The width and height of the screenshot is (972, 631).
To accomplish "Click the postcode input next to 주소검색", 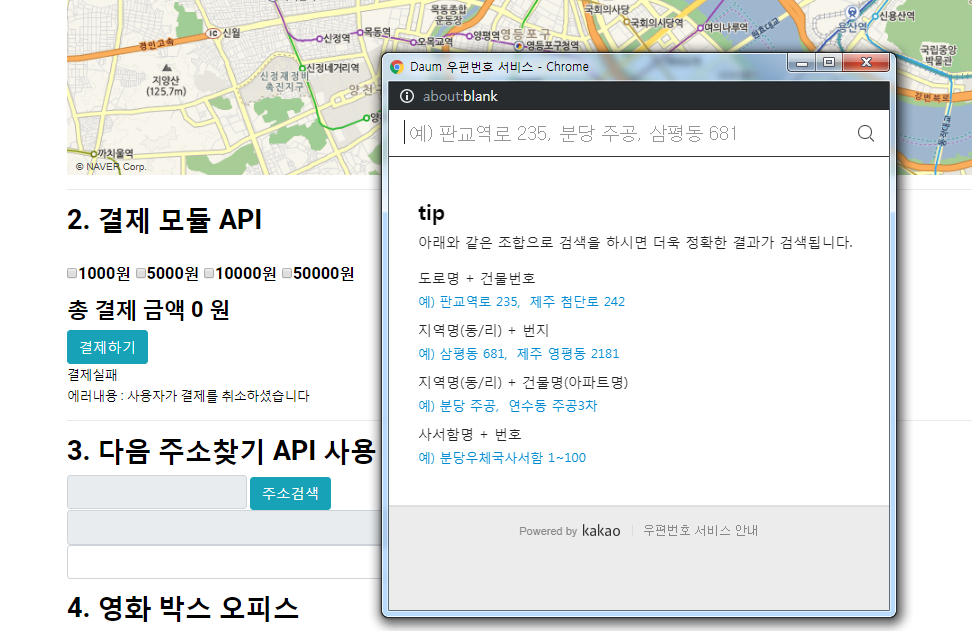I will (157, 493).
